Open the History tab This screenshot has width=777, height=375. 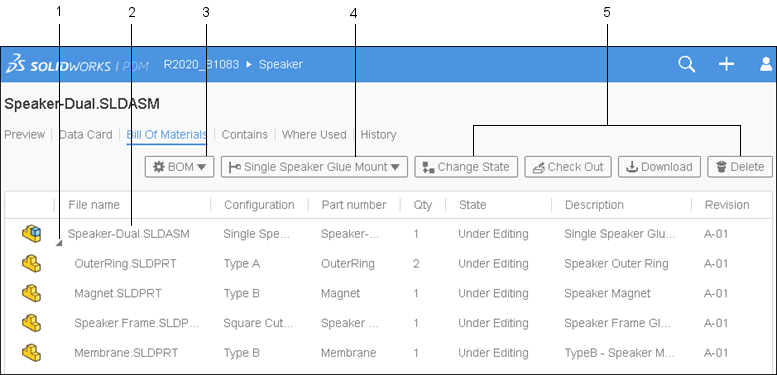(379, 135)
